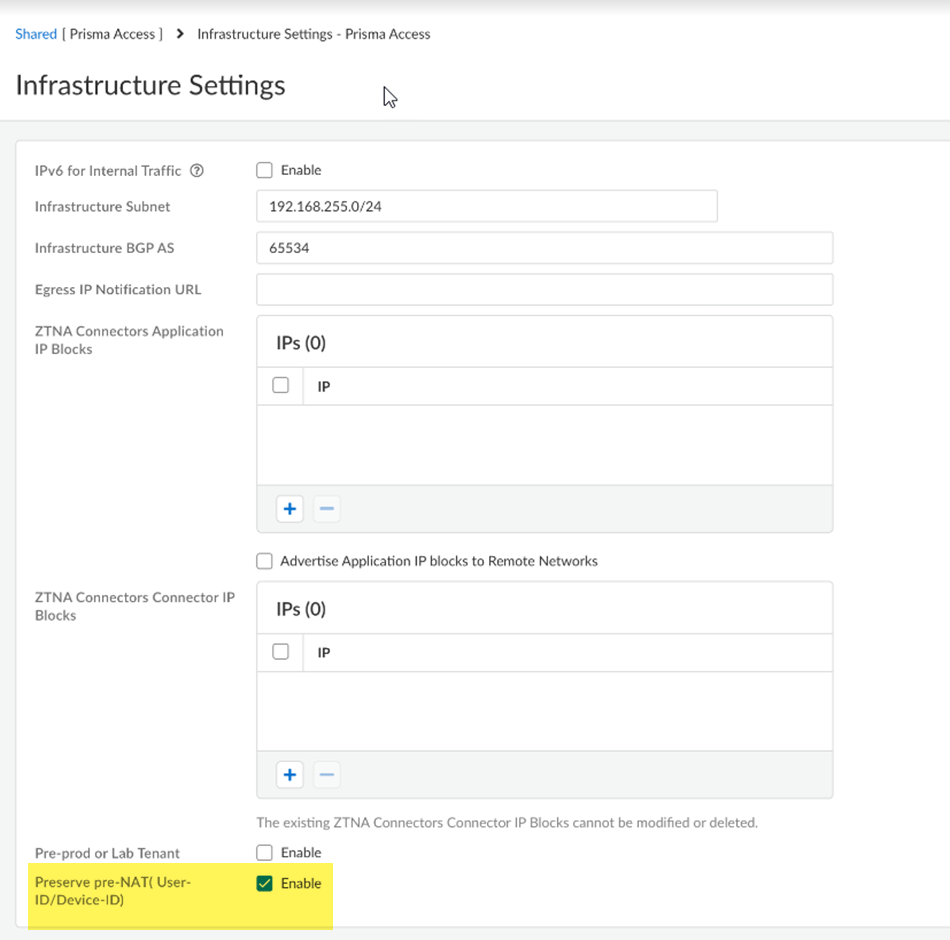Click the Infrastructure BGP AS field
Viewport: 950px width, 940px height.
point(544,248)
